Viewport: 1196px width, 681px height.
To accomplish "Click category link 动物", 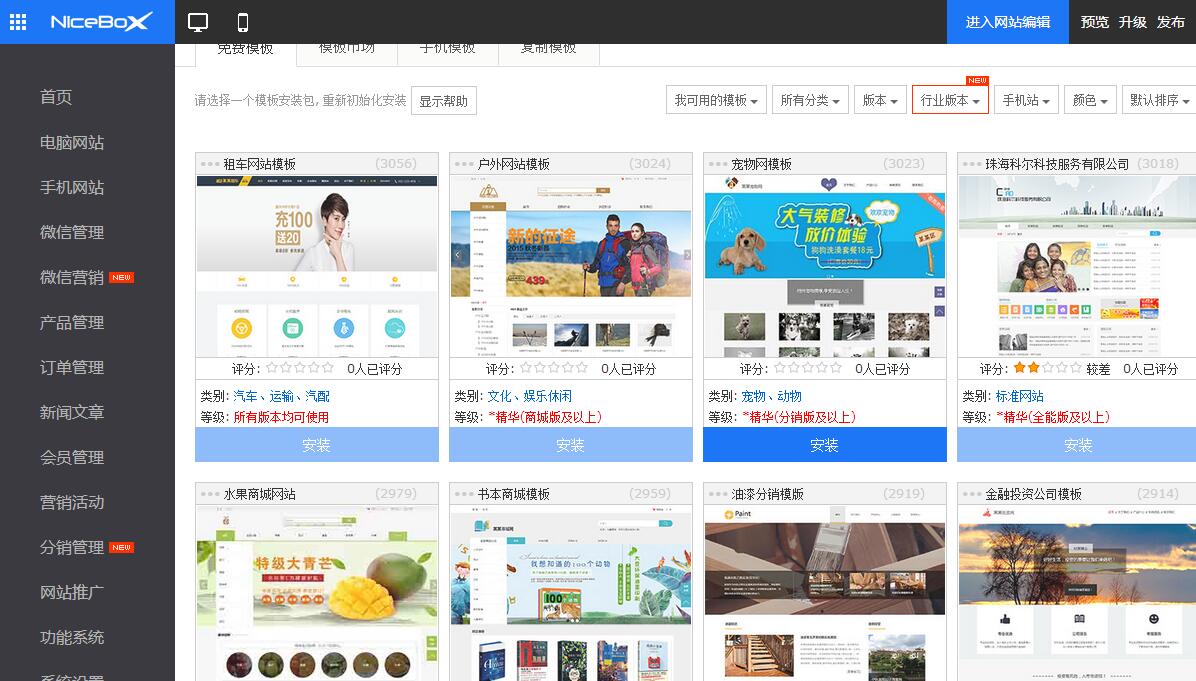I will click(x=789, y=396).
